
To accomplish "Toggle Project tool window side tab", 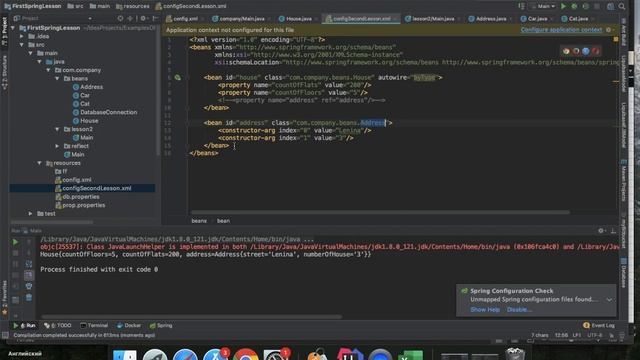I will pyautogui.click(x=4, y=31).
